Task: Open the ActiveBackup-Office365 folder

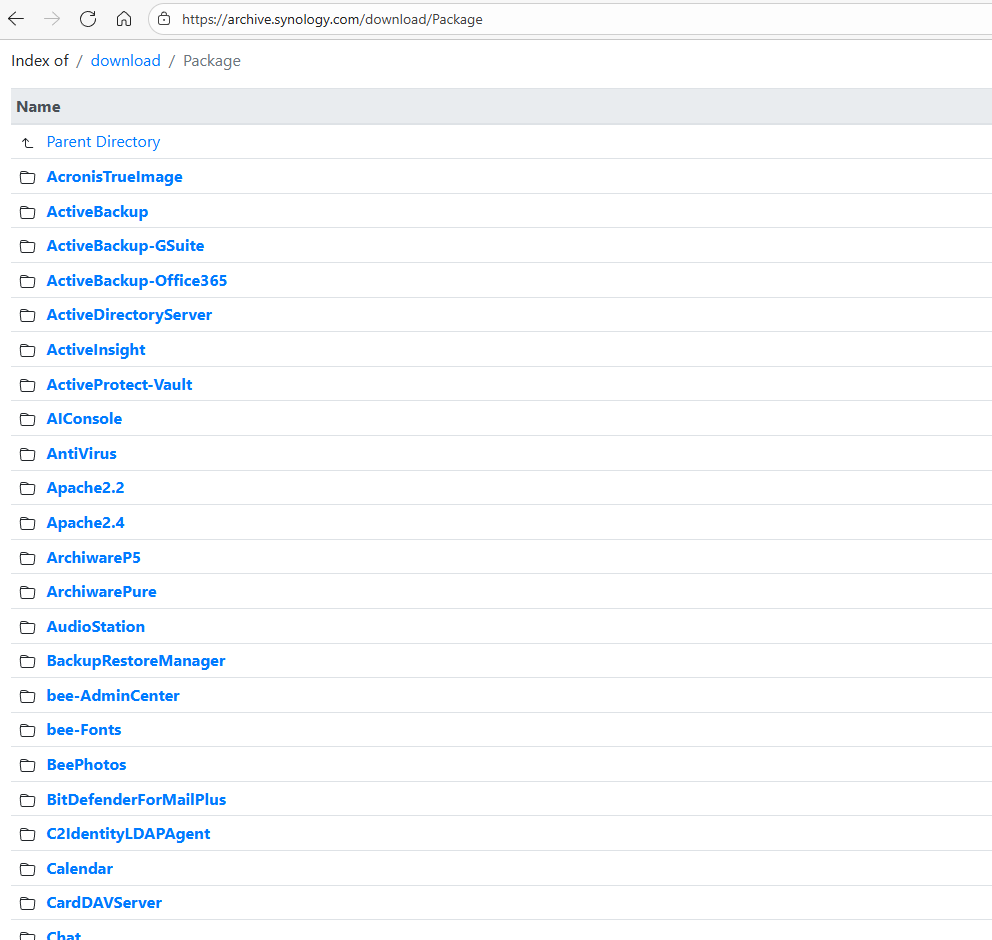Action: coord(137,281)
